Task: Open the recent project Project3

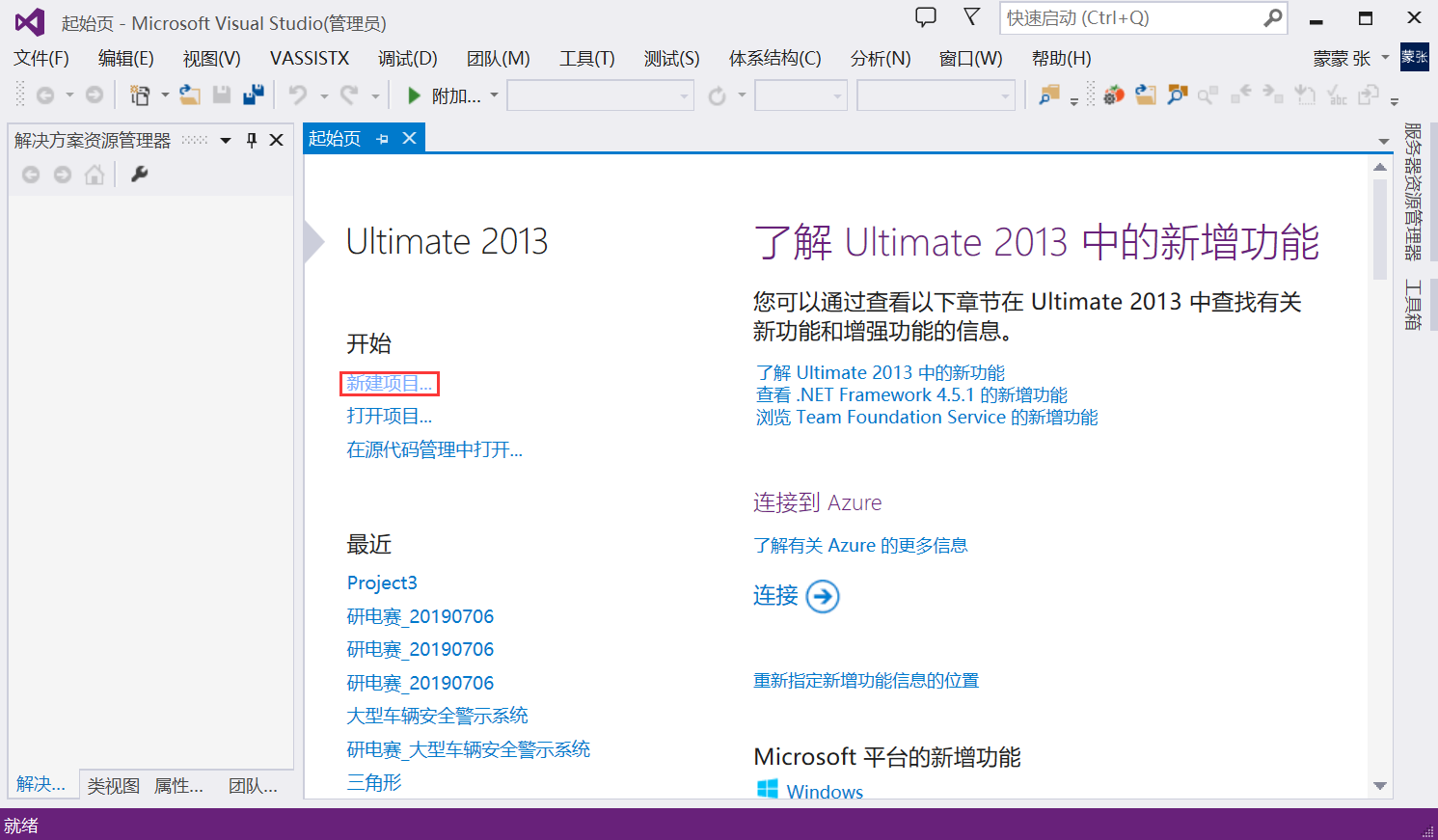Action: pos(382,583)
